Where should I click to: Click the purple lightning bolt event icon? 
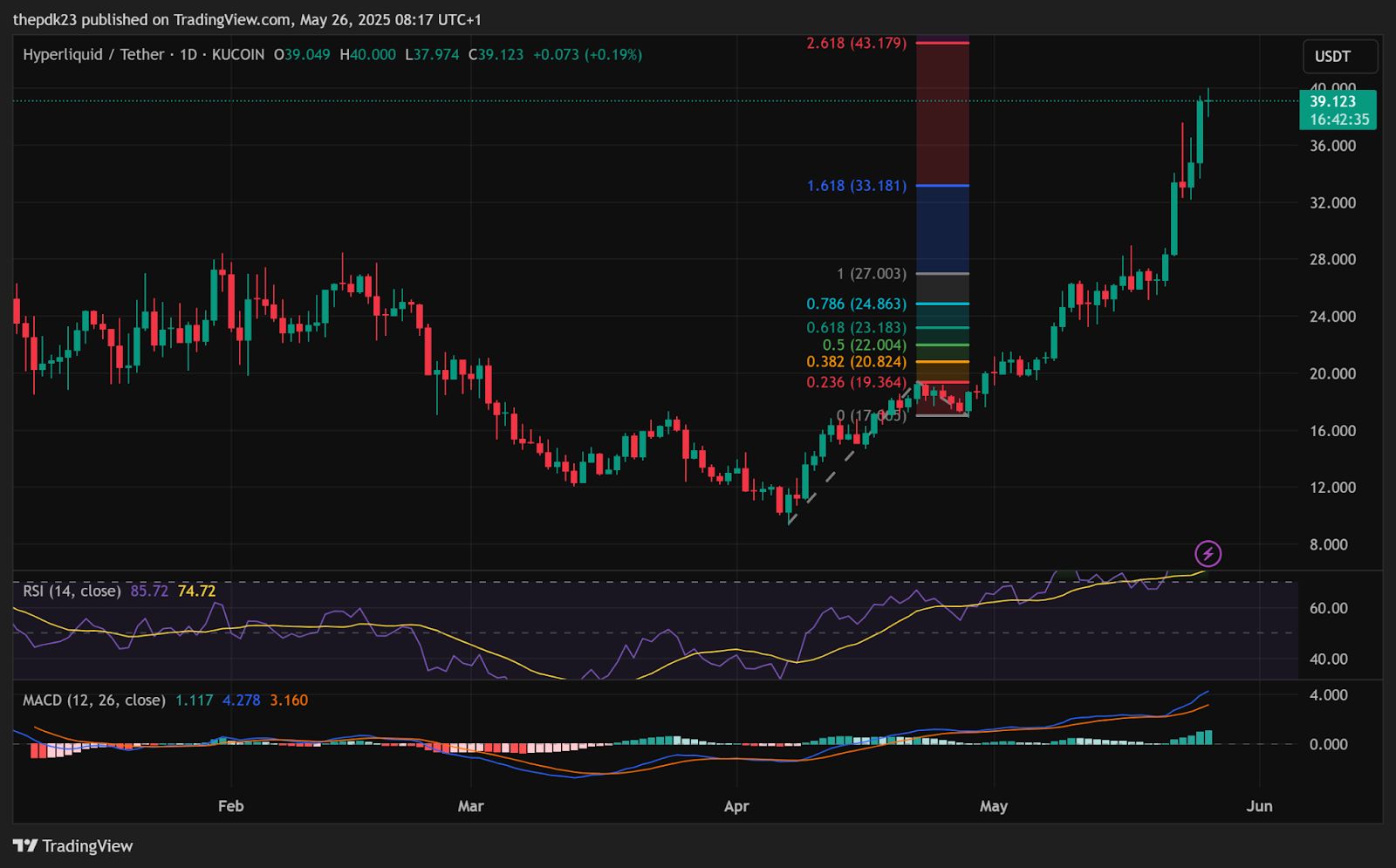coord(1208,553)
